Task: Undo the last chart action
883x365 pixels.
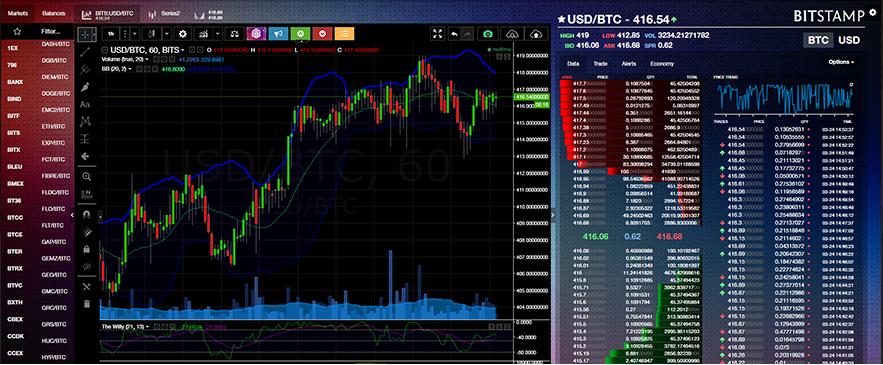Action: coord(454,34)
